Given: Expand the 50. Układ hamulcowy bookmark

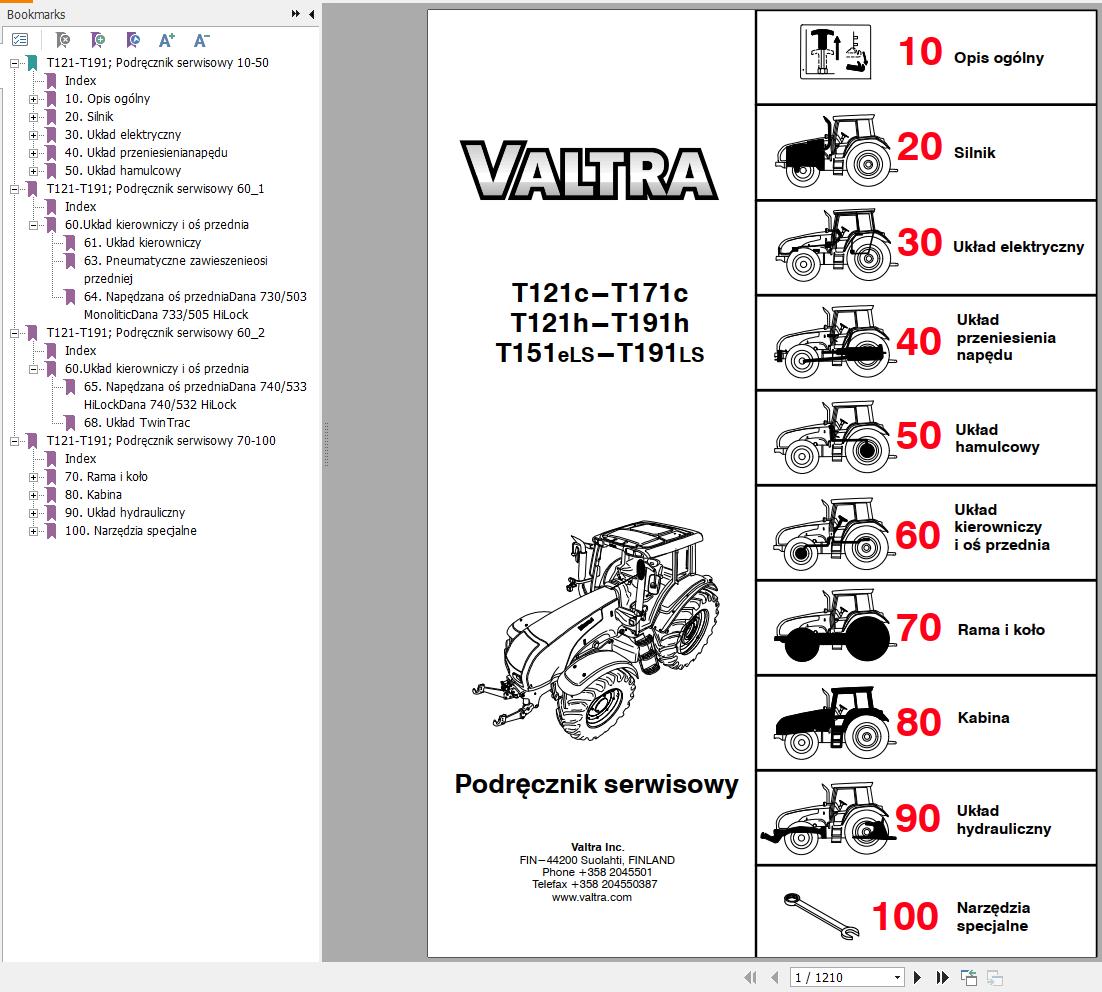Looking at the screenshot, I should pos(33,171).
